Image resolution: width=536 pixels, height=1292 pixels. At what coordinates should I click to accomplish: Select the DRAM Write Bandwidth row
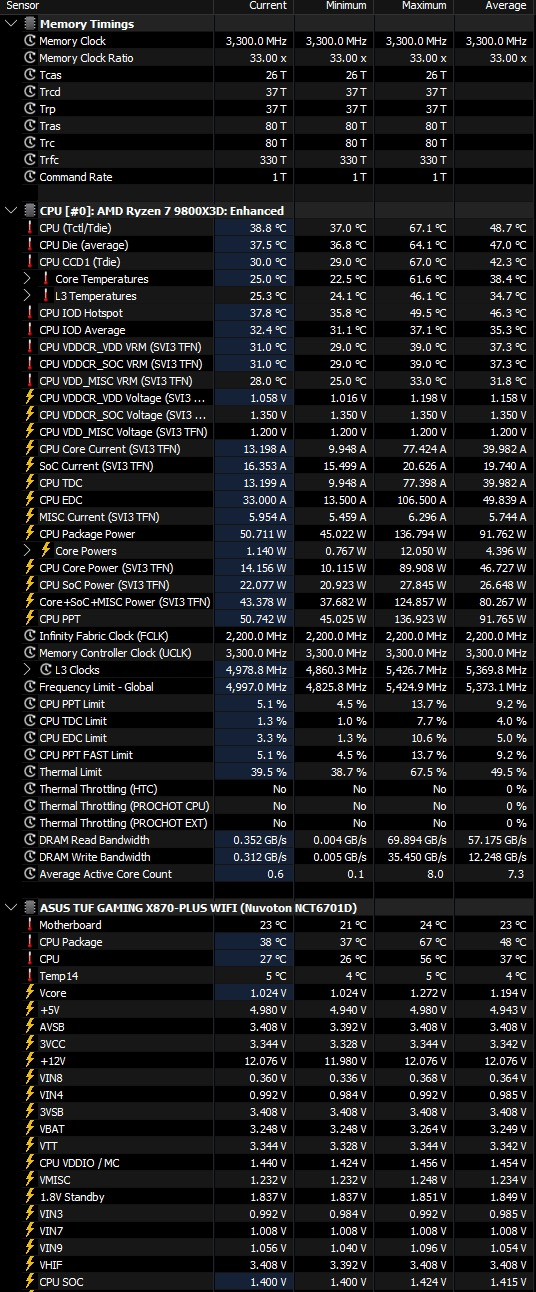click(x=268, y=857)
